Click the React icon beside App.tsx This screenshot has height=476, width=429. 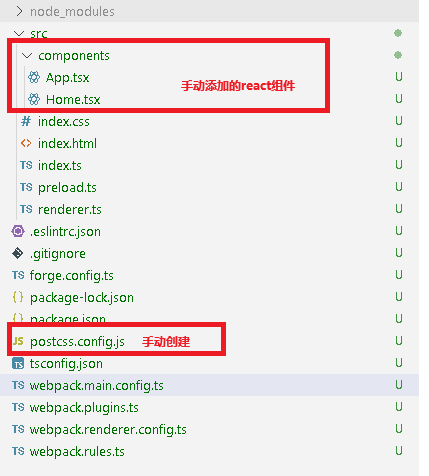[x=34, y=77]
